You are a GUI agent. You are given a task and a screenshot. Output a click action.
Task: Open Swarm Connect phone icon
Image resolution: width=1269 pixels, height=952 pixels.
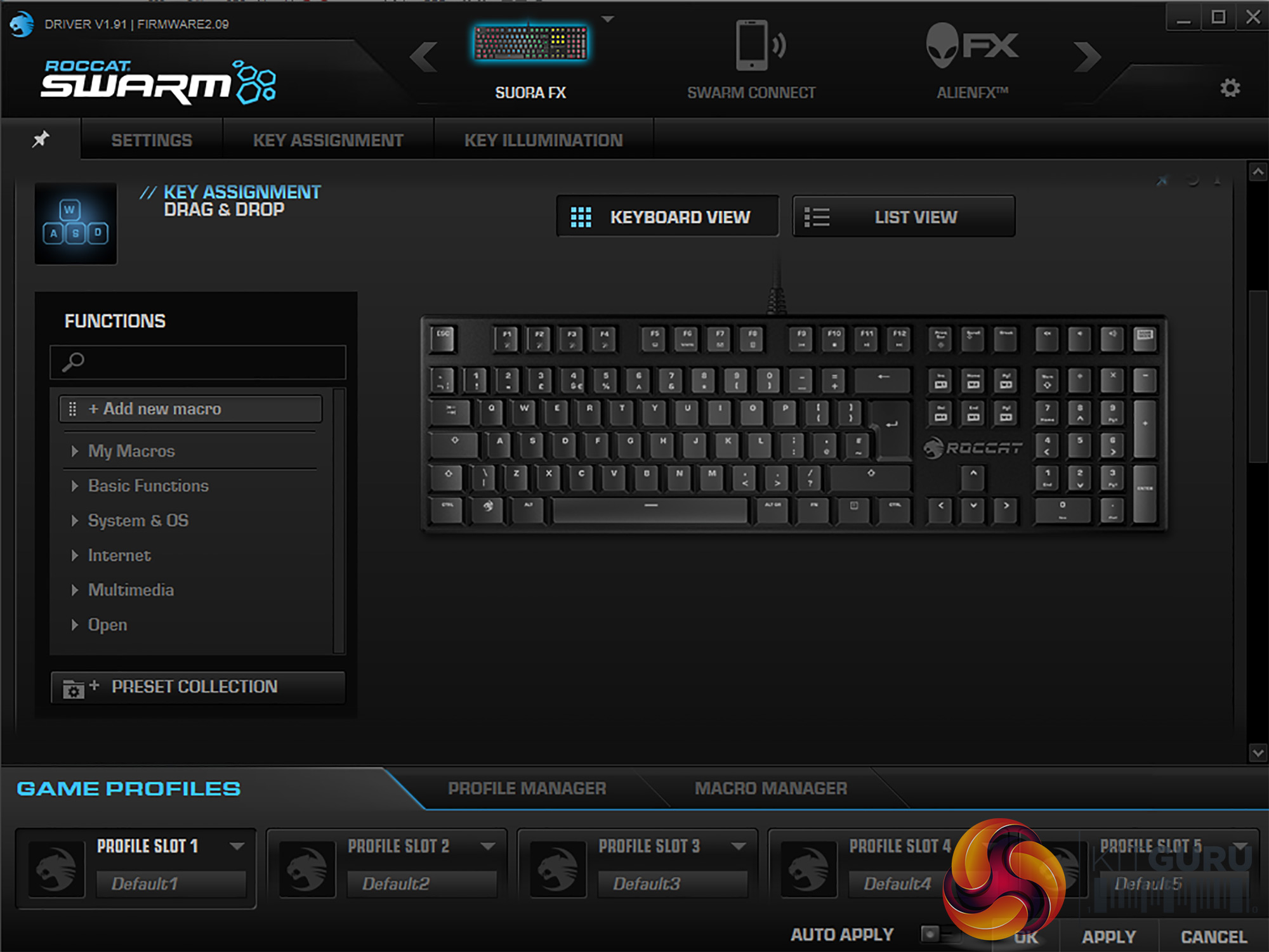pyautogui.click(x=753, y=46)
